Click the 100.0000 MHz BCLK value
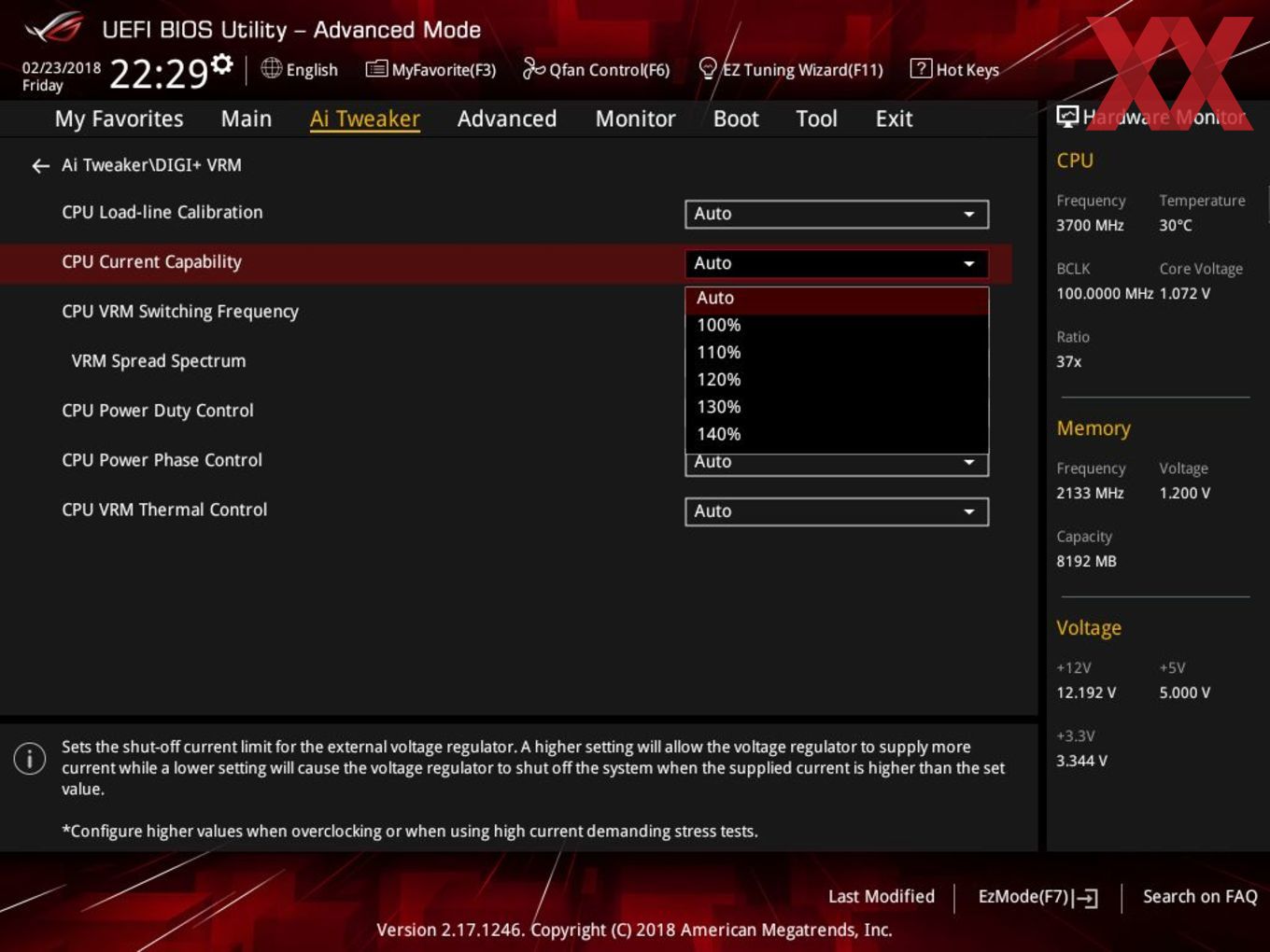This screenshot has height=952, width=1270. tap(1105, 293)
